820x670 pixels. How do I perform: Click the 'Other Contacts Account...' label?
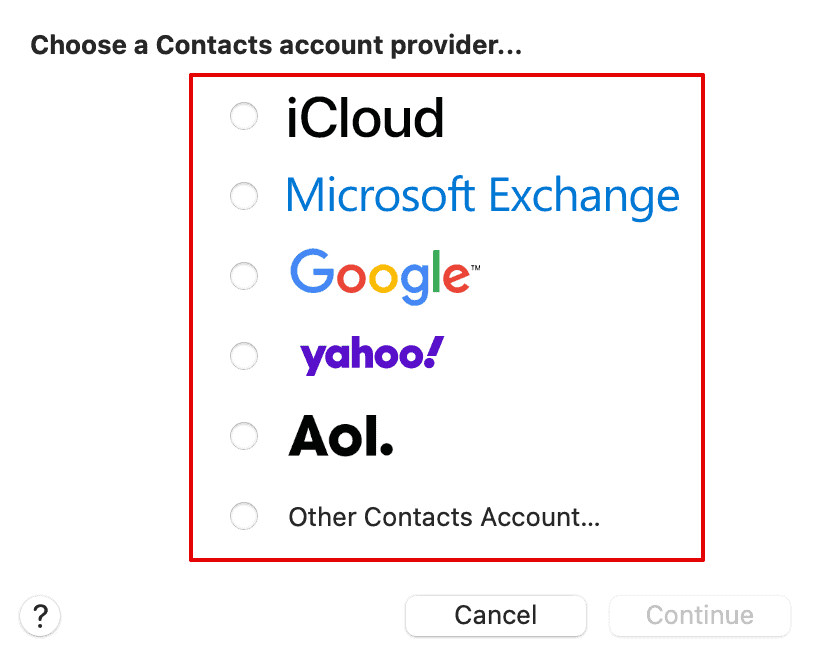click(444, 517)
